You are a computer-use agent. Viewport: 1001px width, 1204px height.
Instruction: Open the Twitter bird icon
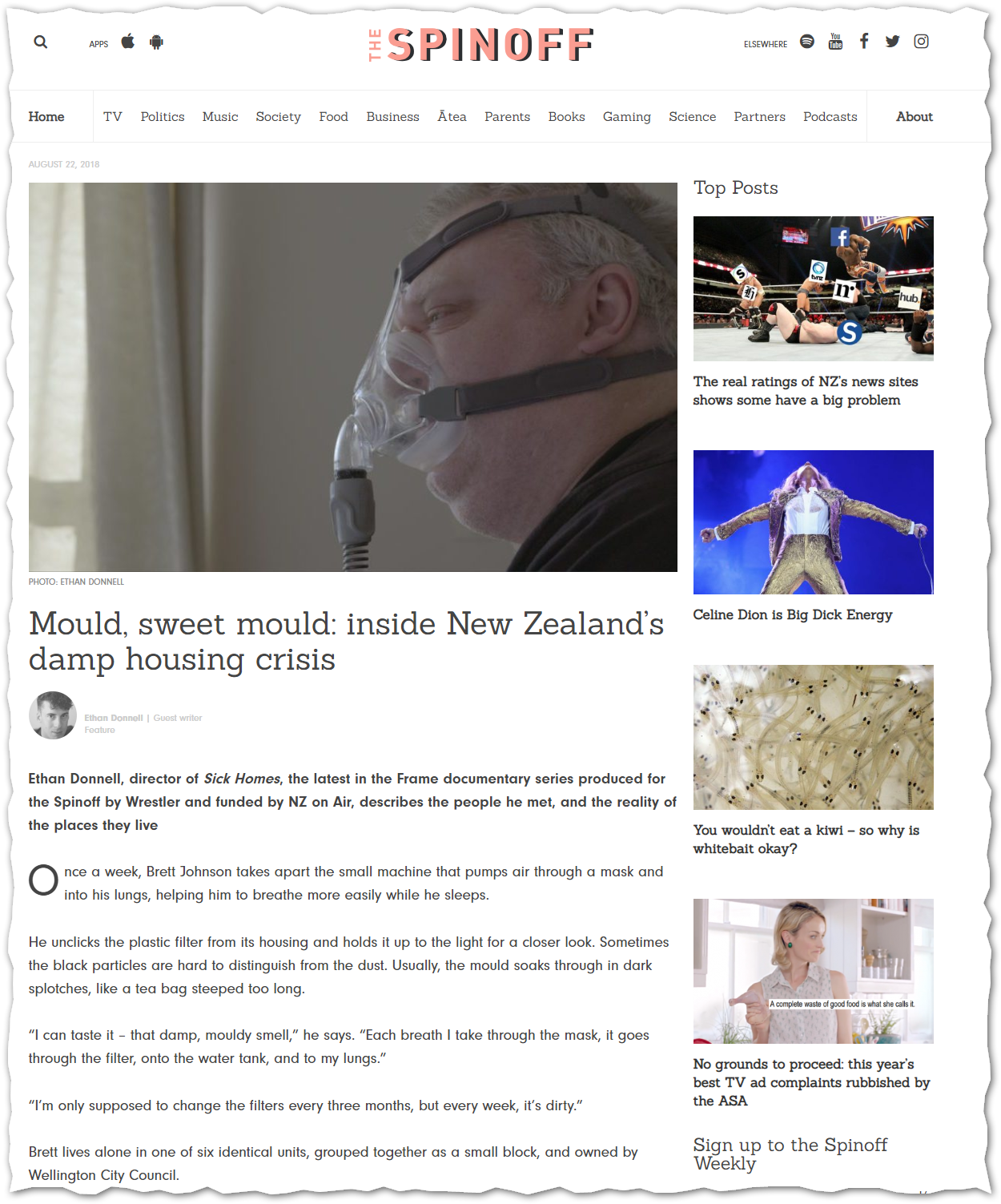[893, 42]
